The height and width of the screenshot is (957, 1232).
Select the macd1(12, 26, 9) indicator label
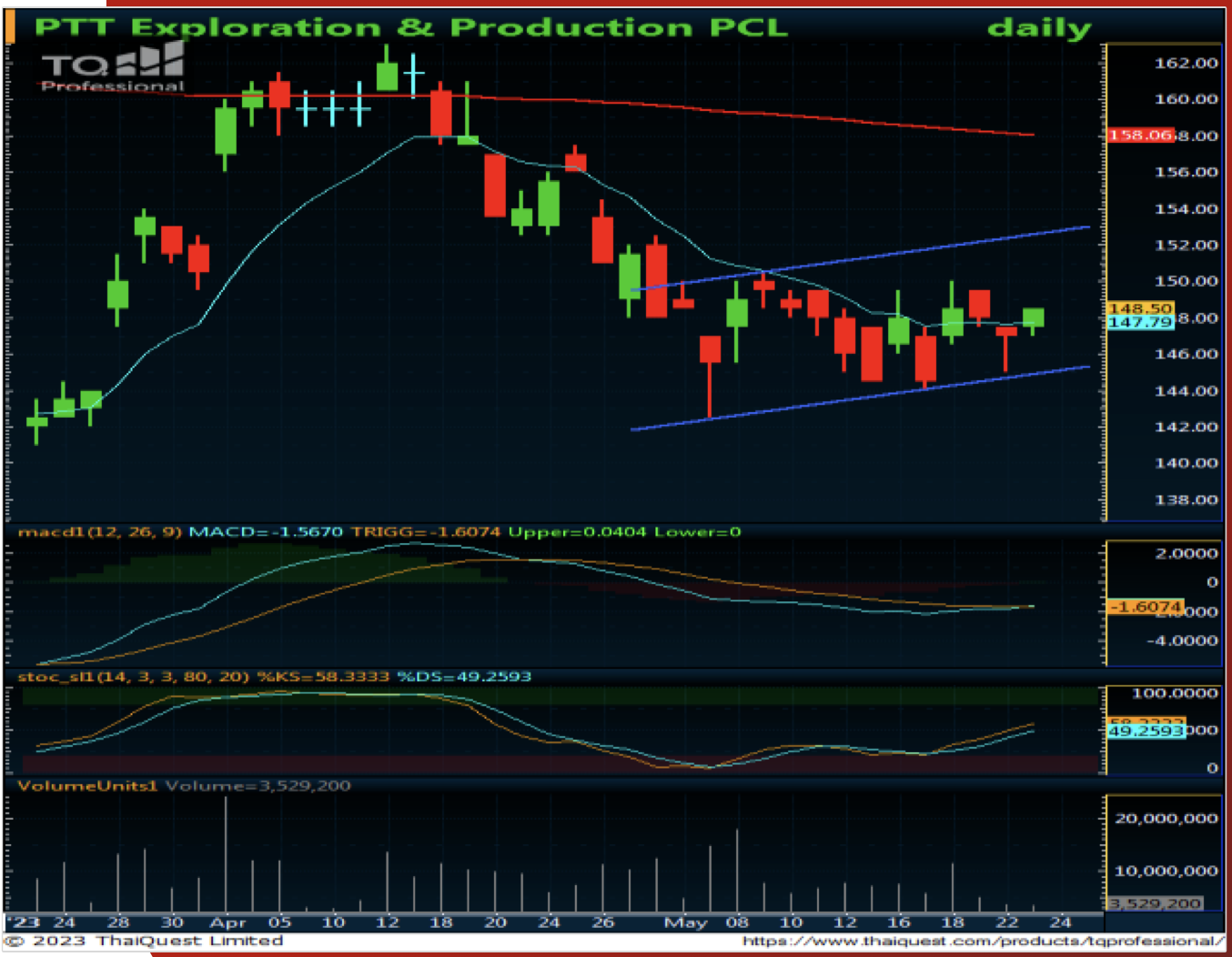100,531
